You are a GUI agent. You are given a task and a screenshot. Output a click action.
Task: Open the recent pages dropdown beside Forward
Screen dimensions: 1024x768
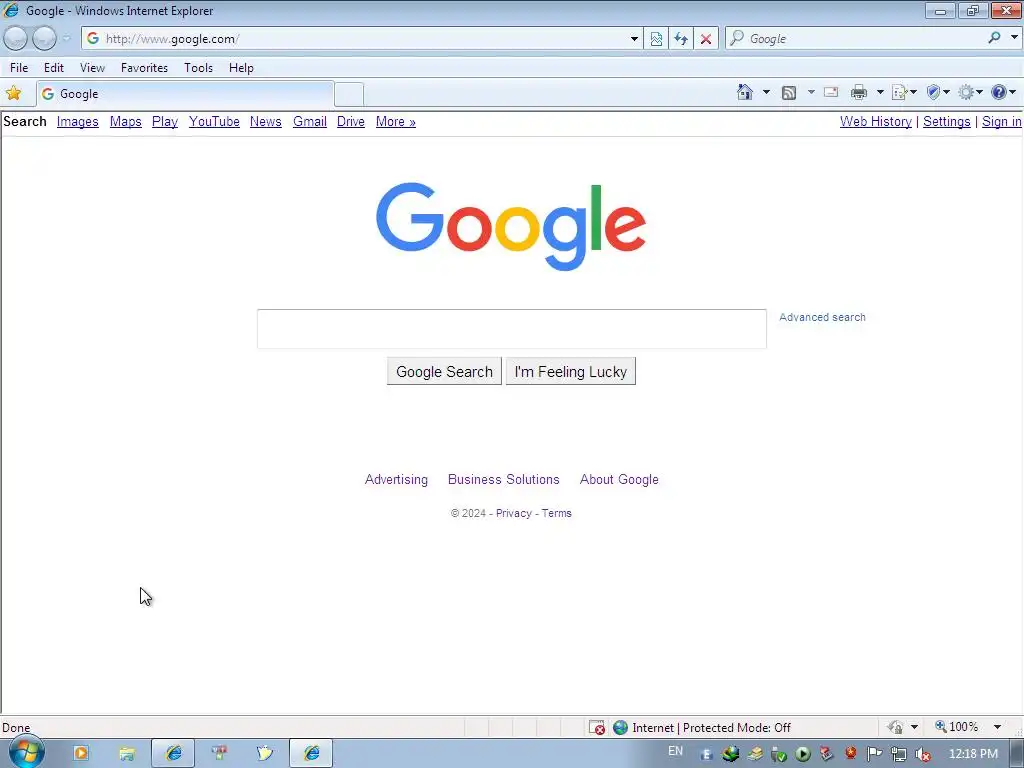click(66, 39)
